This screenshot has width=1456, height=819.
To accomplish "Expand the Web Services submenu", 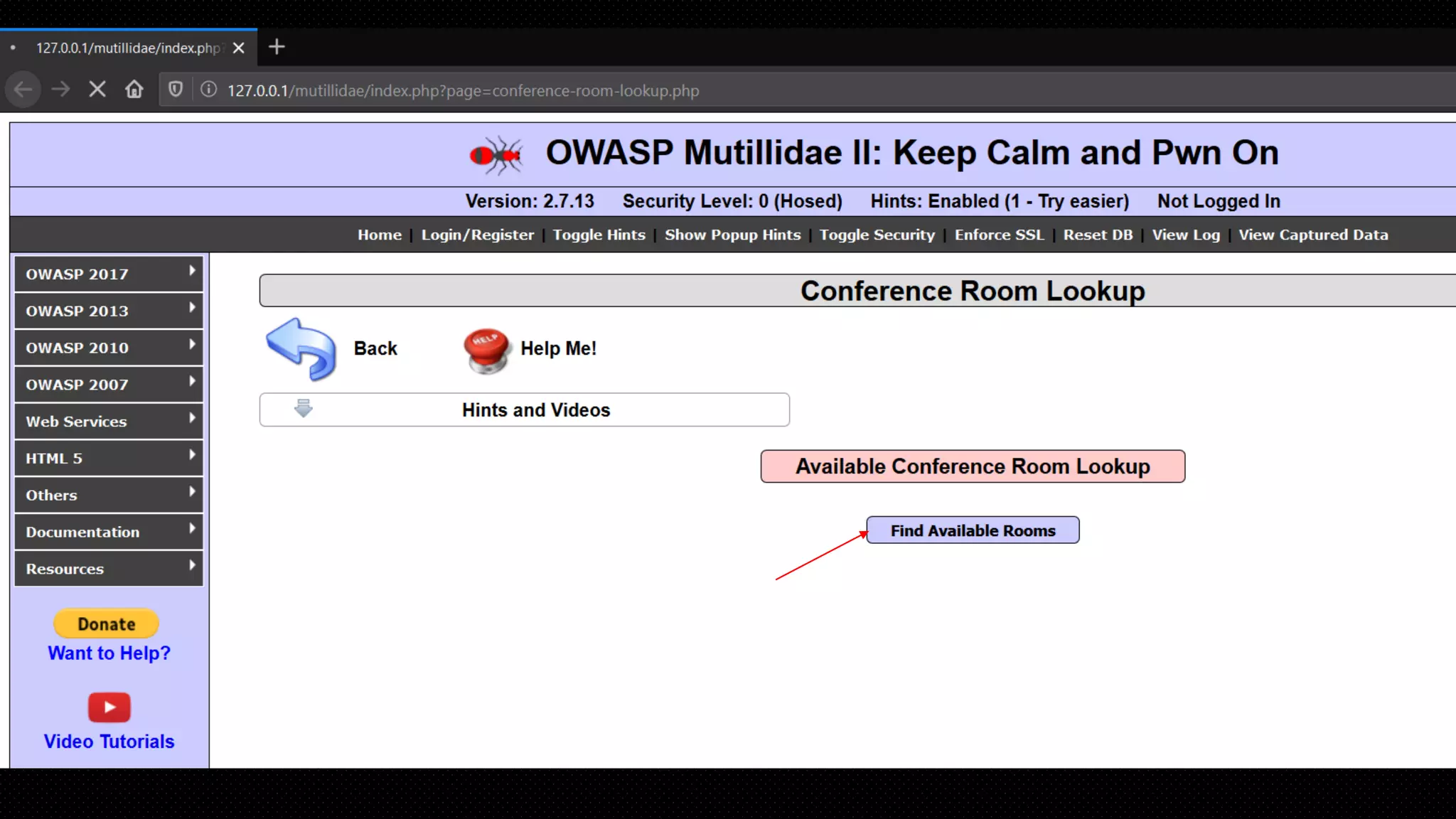I will tap(108, 422).
